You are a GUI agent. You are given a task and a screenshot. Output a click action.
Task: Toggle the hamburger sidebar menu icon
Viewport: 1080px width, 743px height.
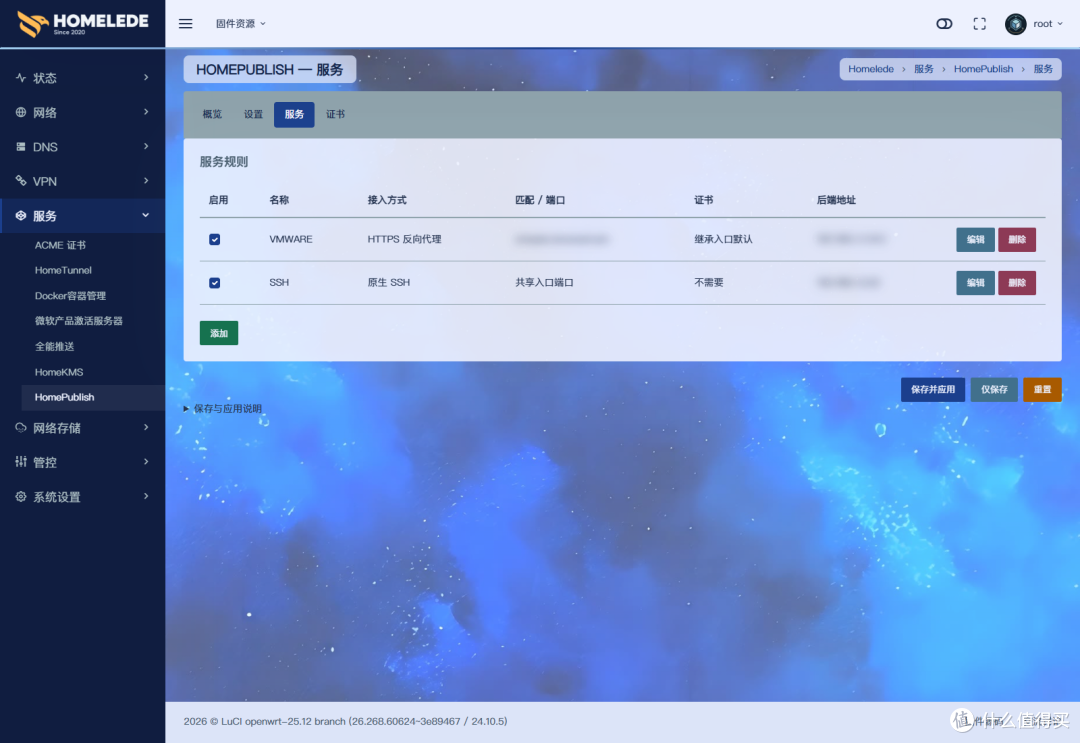(185, 23)
